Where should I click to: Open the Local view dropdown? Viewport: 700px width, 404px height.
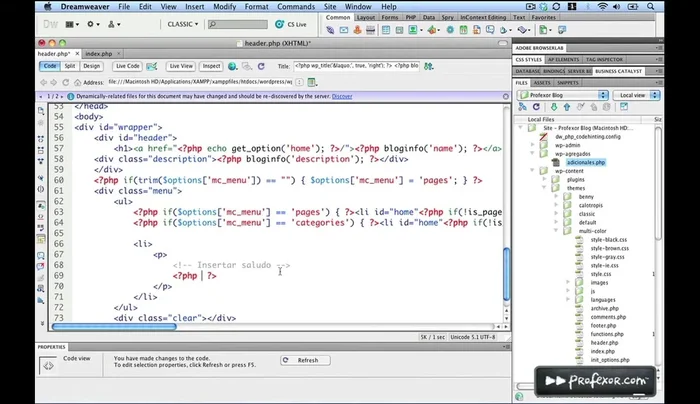[635, 95]
